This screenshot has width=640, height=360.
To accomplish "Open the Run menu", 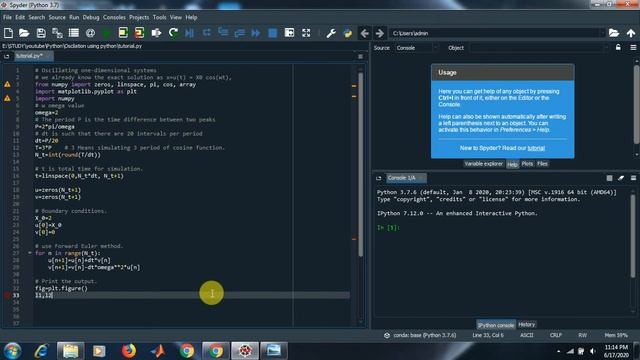I will click(74, 17).
